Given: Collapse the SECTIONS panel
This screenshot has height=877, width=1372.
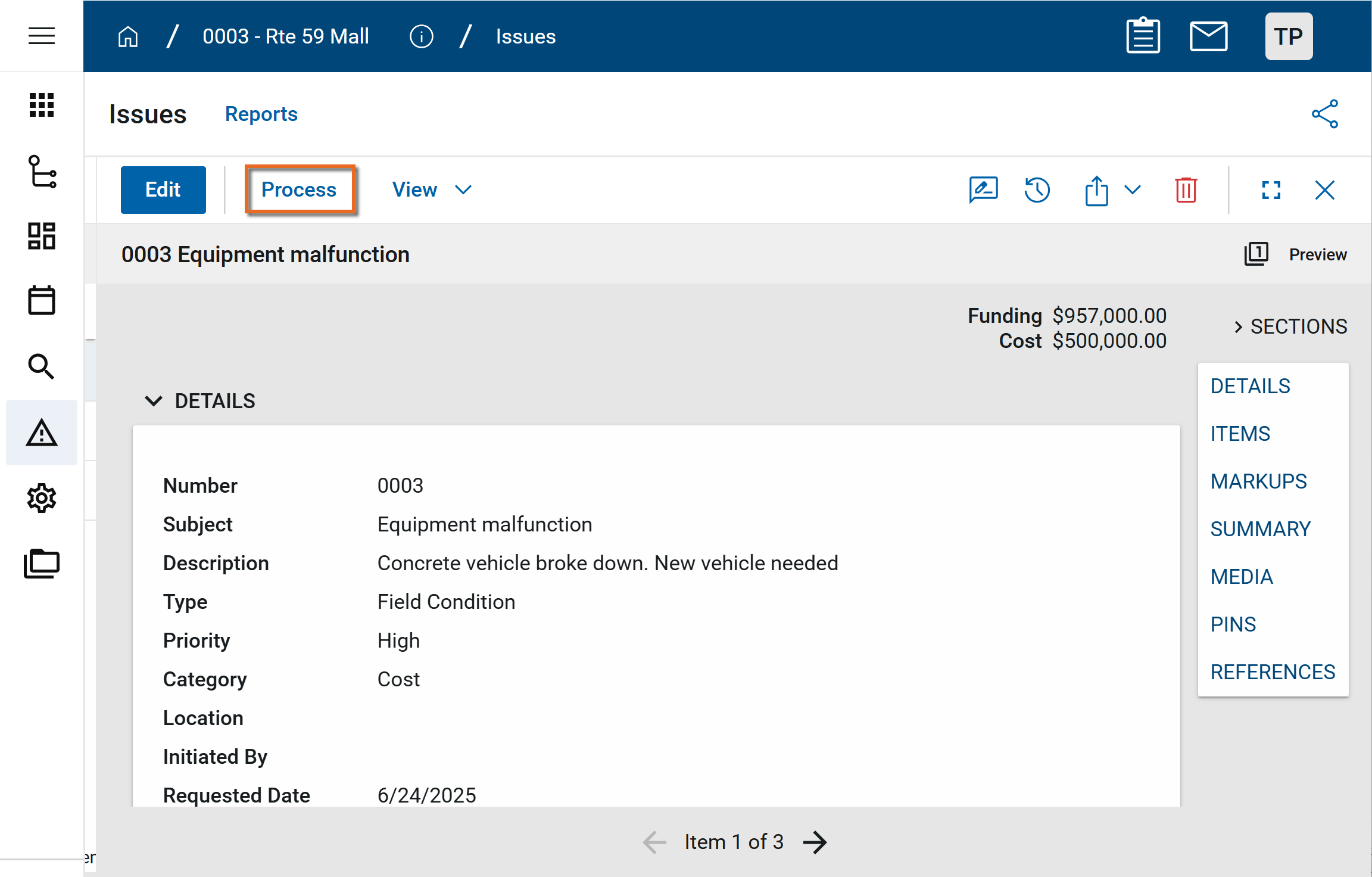Looking at the screenshot, I should pos(1239,326).
